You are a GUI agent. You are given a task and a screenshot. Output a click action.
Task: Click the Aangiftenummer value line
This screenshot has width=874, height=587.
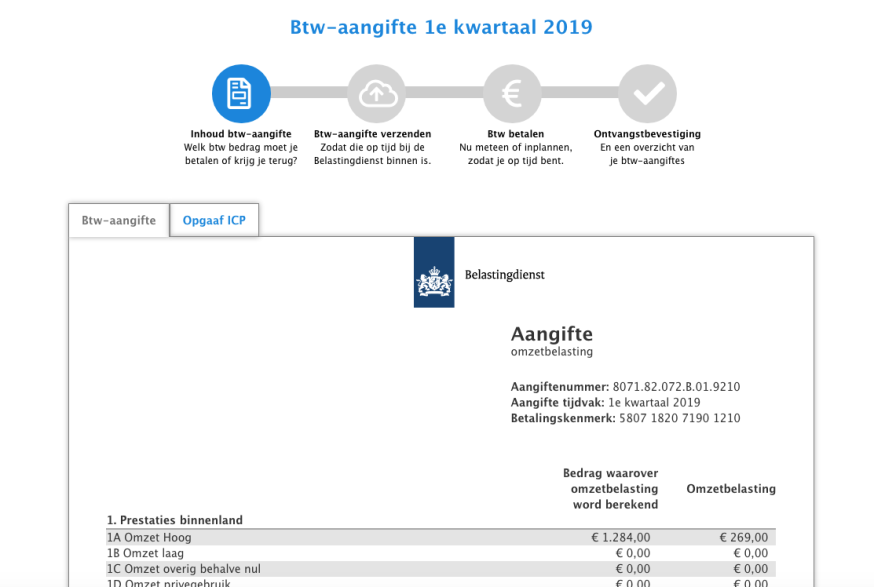(x=625, y=387)
